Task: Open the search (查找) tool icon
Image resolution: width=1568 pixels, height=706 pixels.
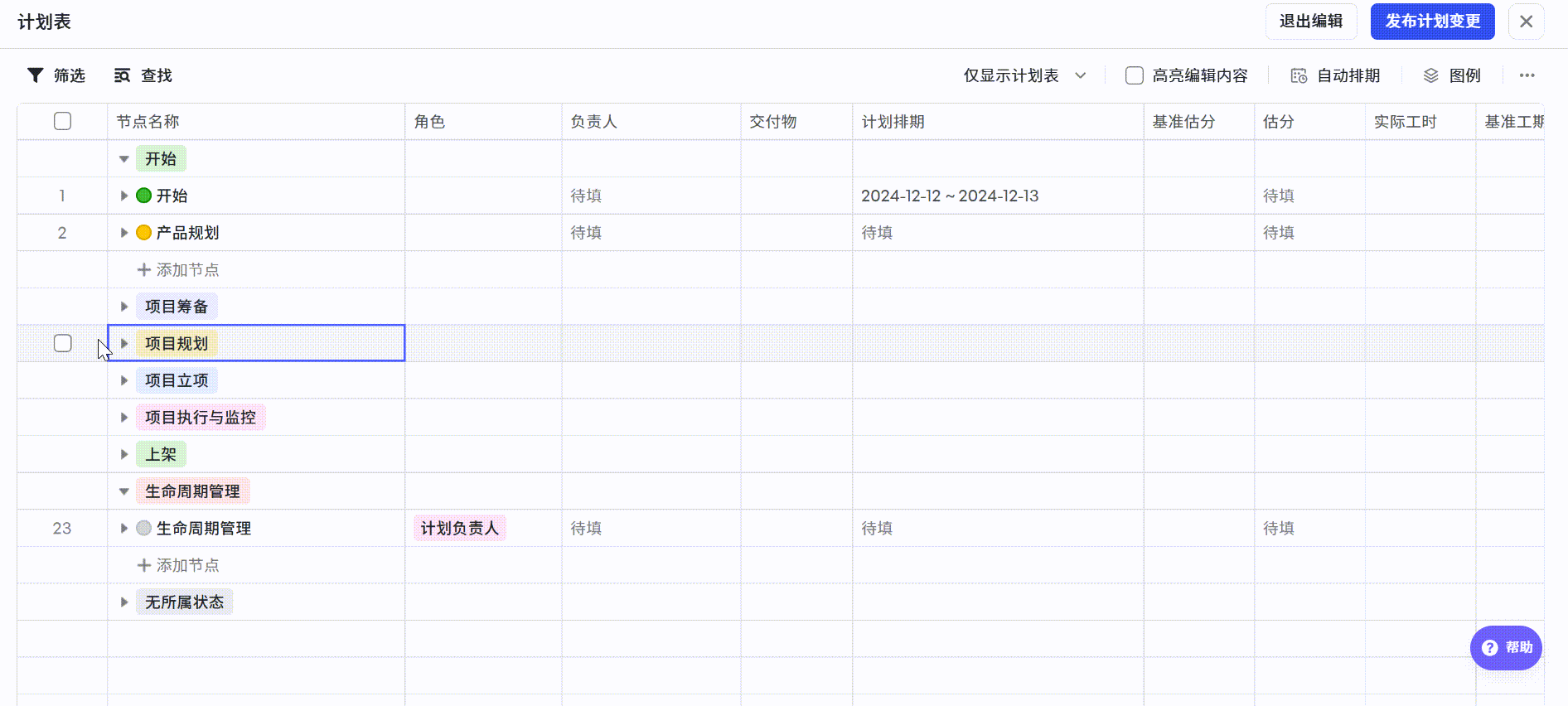Action: coord(122,75)
